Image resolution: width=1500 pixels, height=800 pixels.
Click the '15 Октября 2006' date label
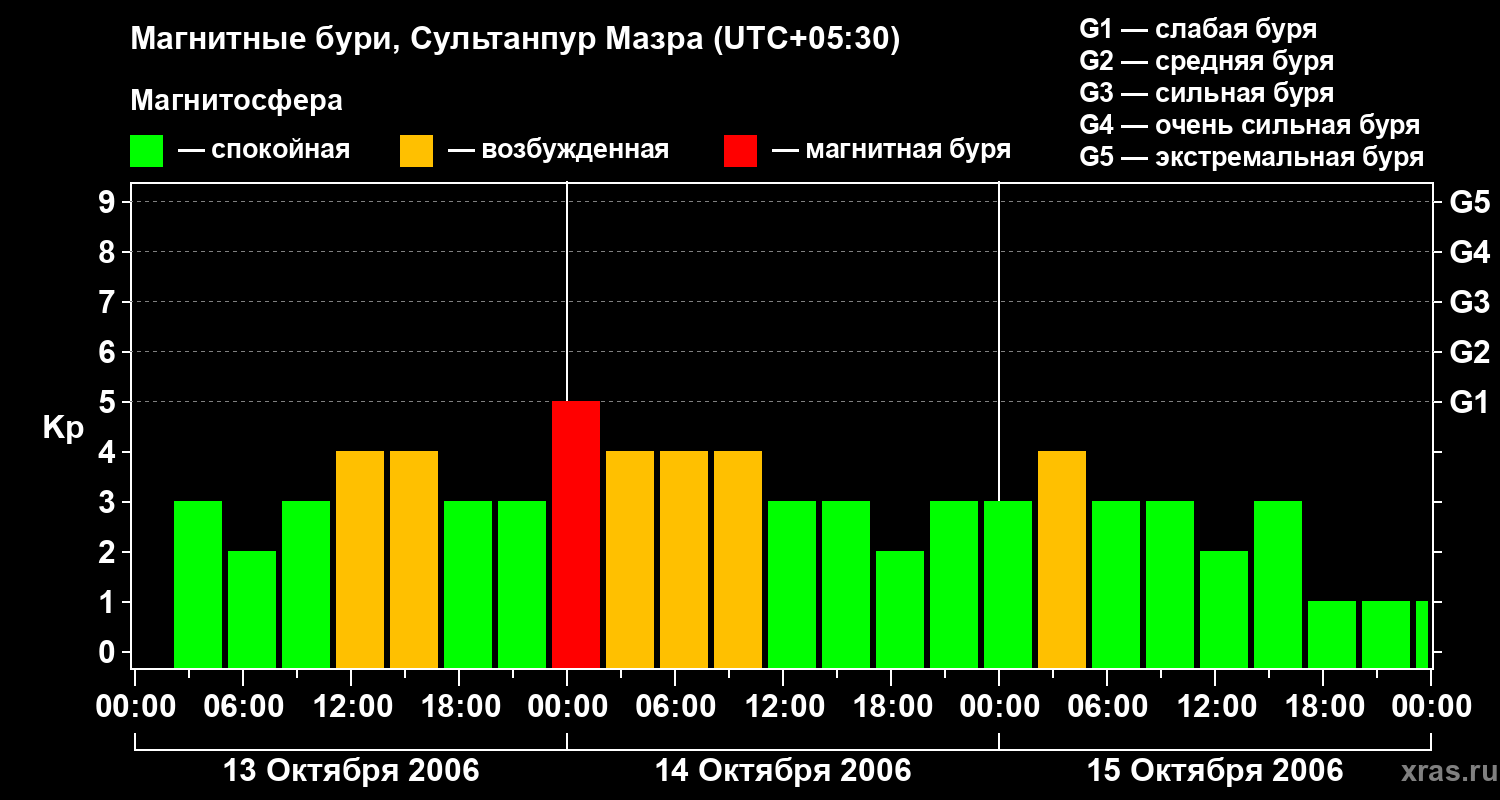point(1215,771)
